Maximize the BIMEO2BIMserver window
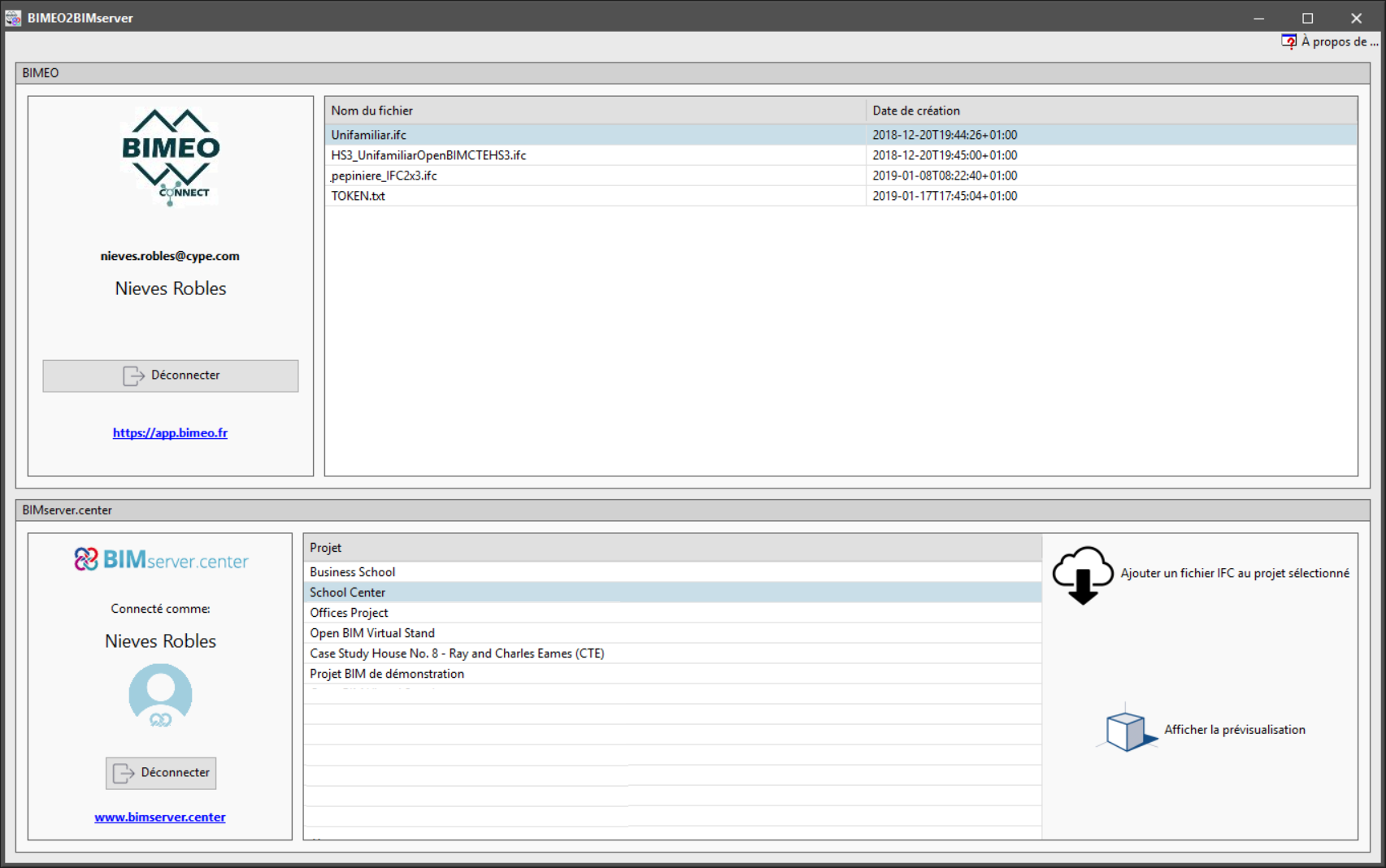Viewport: 1386px width, 868px height. tap(1307, 18)
